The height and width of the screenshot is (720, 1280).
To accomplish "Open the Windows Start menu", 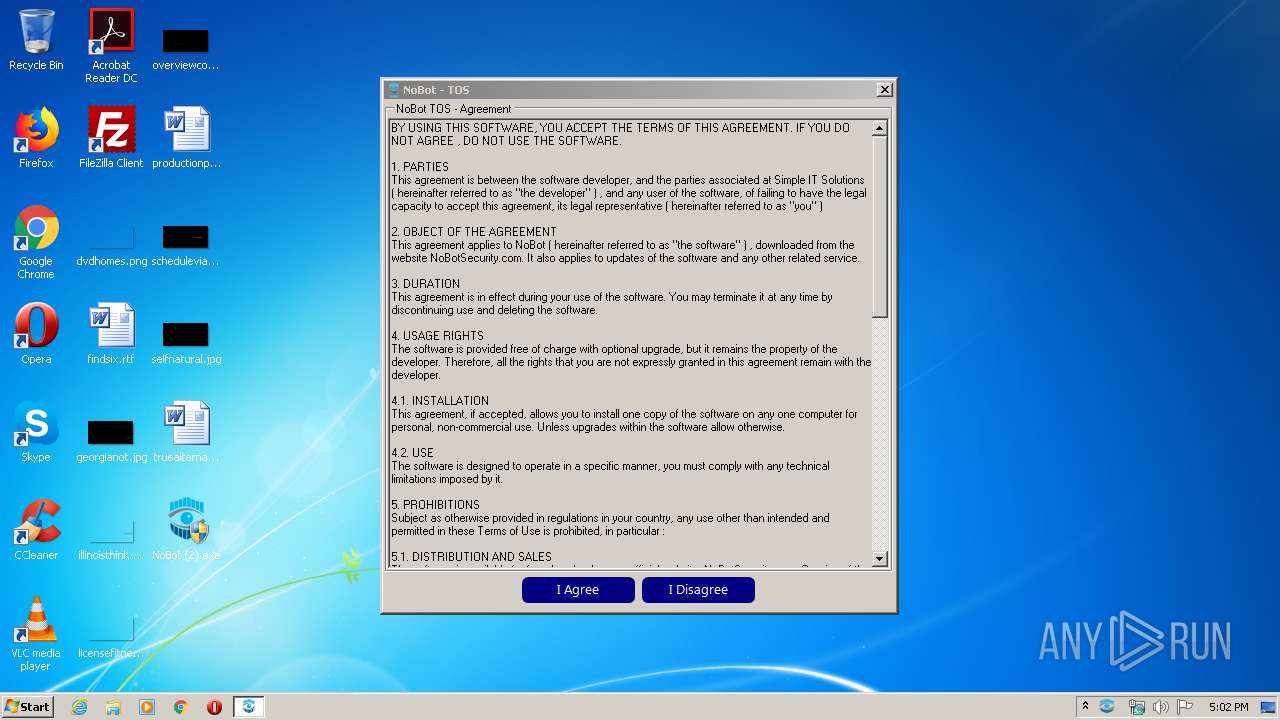I will 27,707.
